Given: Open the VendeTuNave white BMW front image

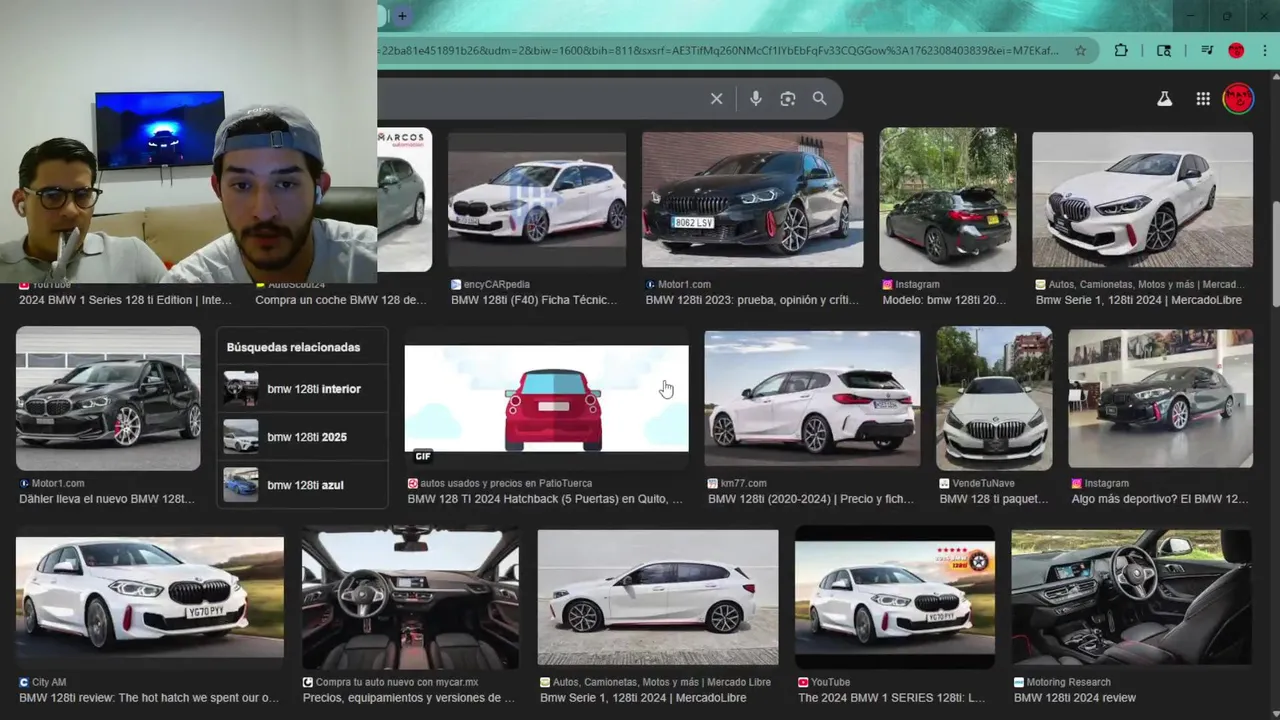Looking at the screenshot, I should pos(994,398).
